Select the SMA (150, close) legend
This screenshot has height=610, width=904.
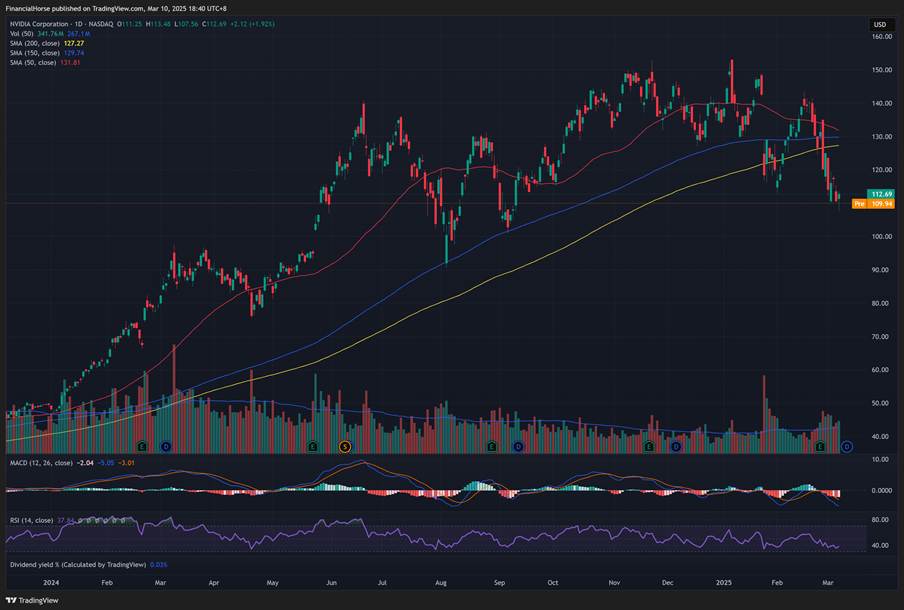pyautogui.click(x=35, y=53)
